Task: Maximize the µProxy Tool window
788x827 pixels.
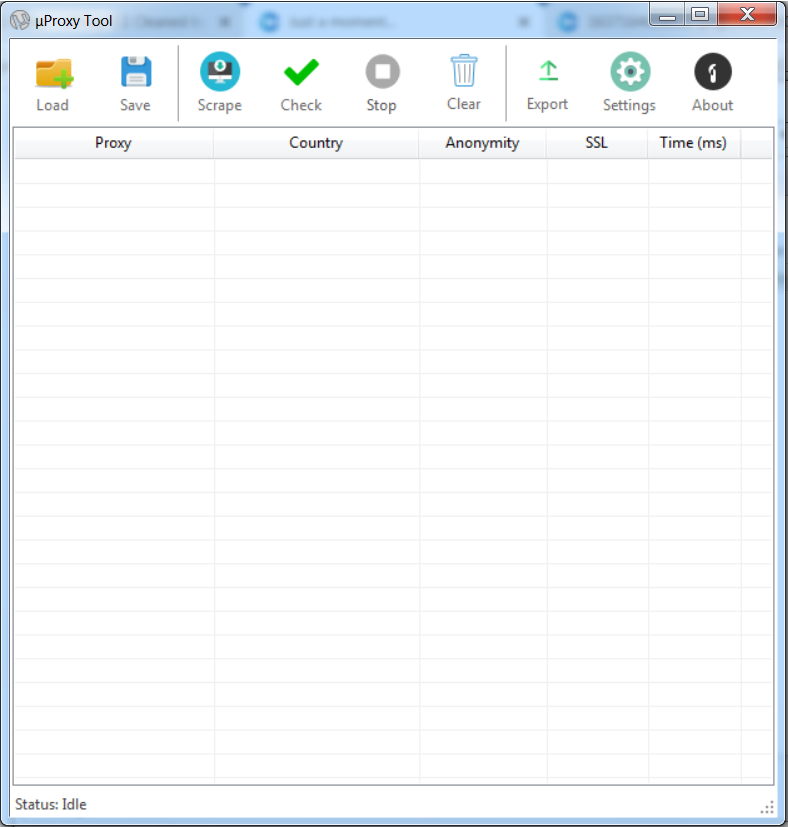Action: pyautogui.click(x=700, y=14)
